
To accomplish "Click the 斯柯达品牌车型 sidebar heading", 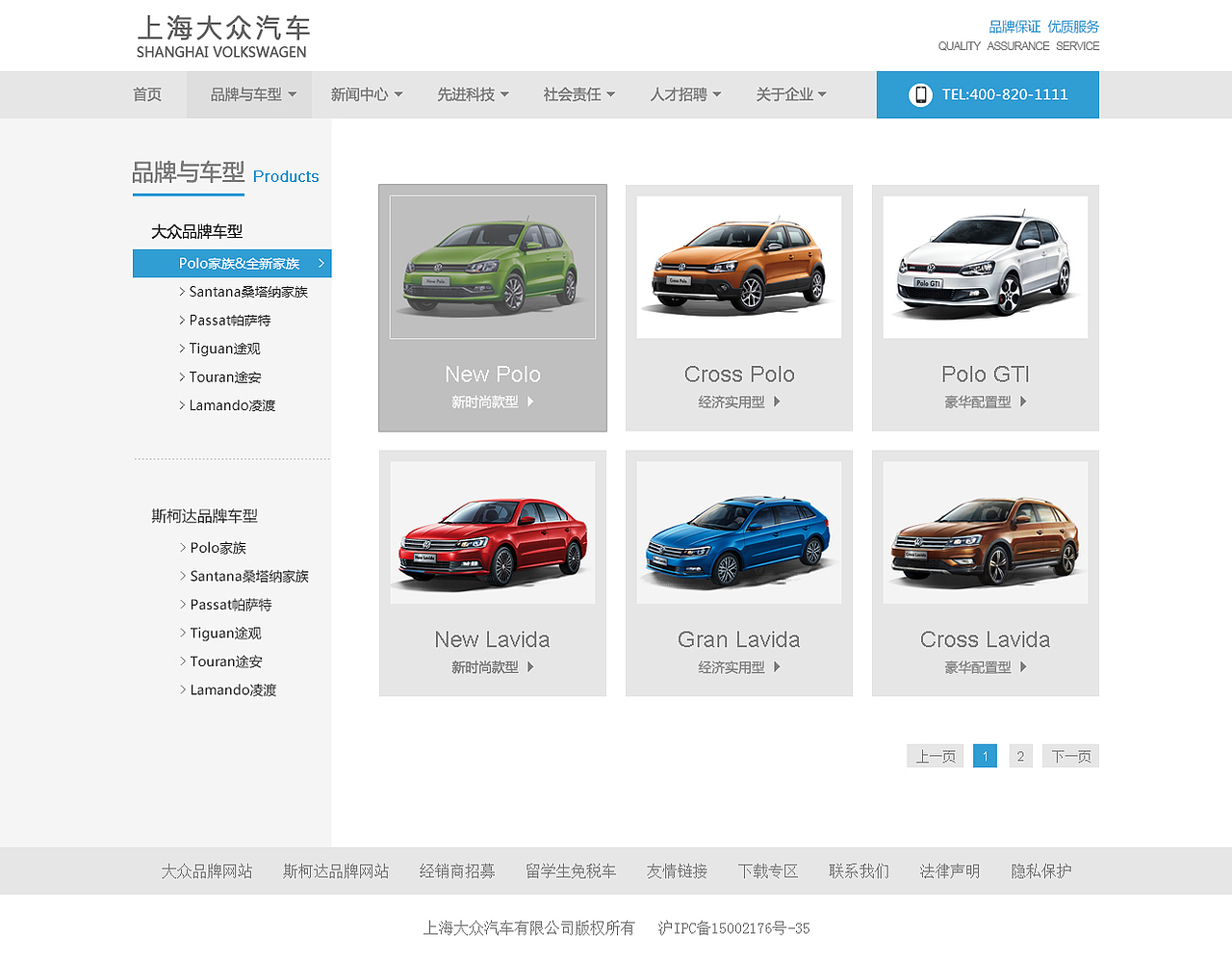I will pyautogui.click(x=205, y=516).
